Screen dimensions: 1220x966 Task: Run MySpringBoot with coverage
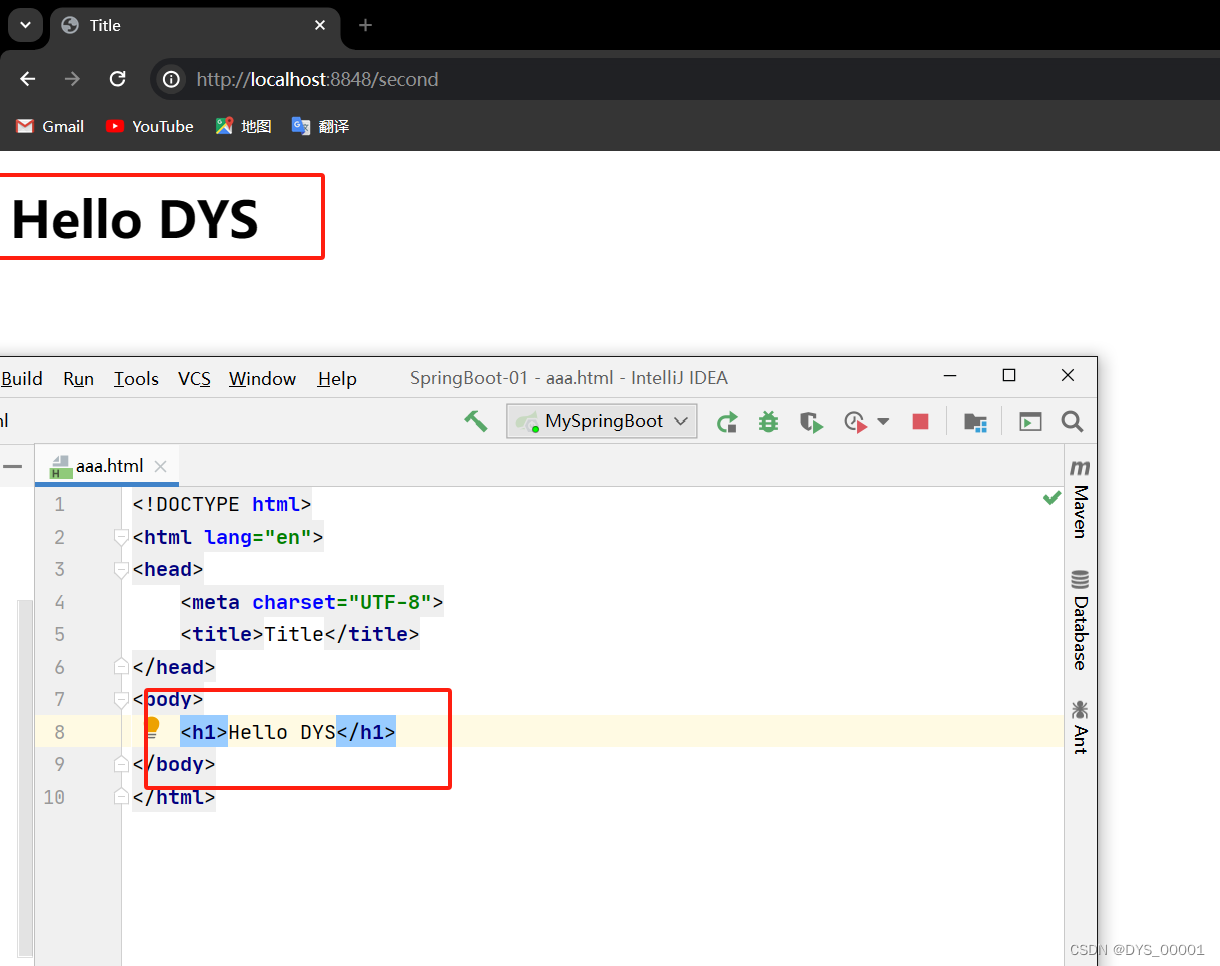point(811,421)
